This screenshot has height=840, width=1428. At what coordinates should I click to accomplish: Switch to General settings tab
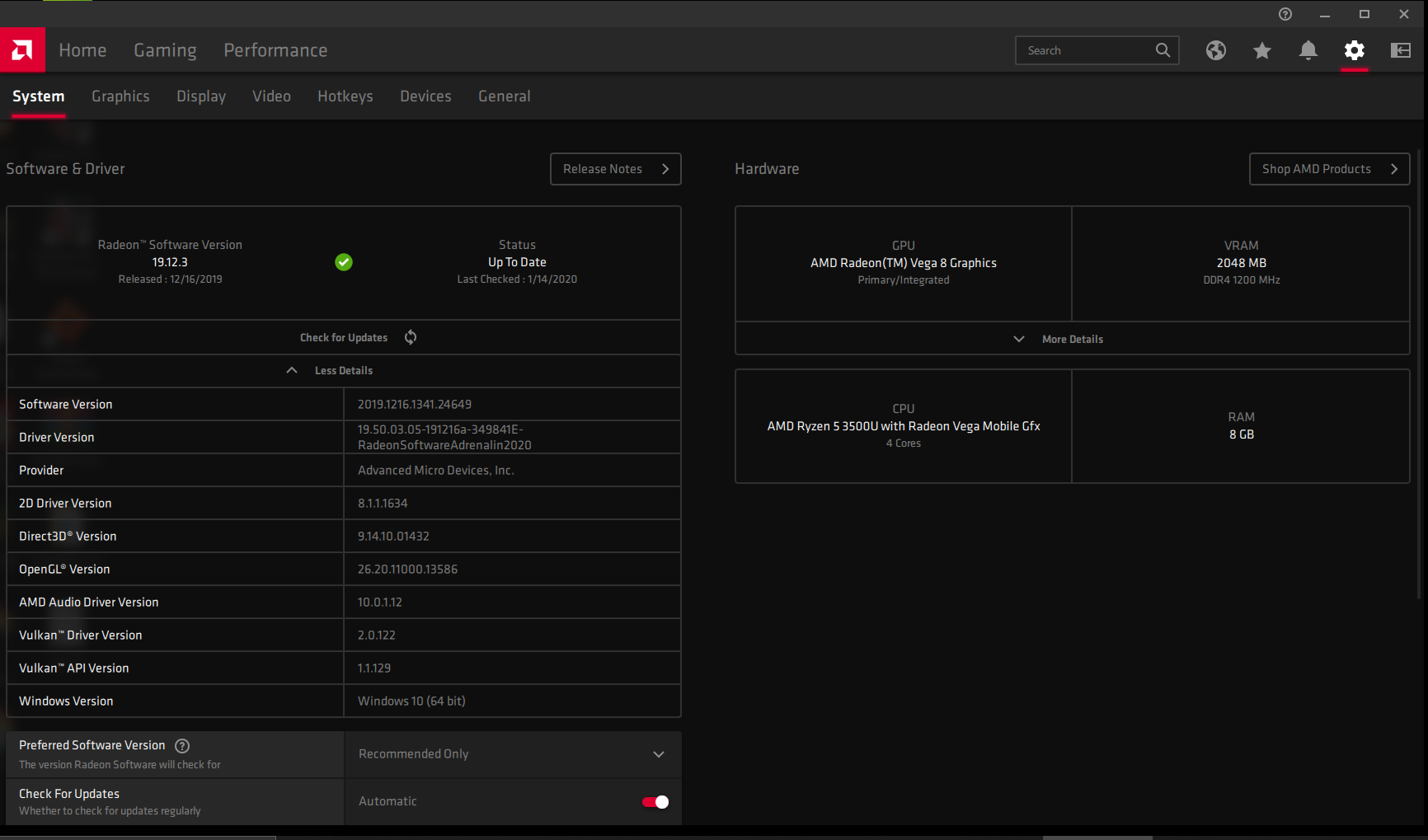click(x=504, y=96)
